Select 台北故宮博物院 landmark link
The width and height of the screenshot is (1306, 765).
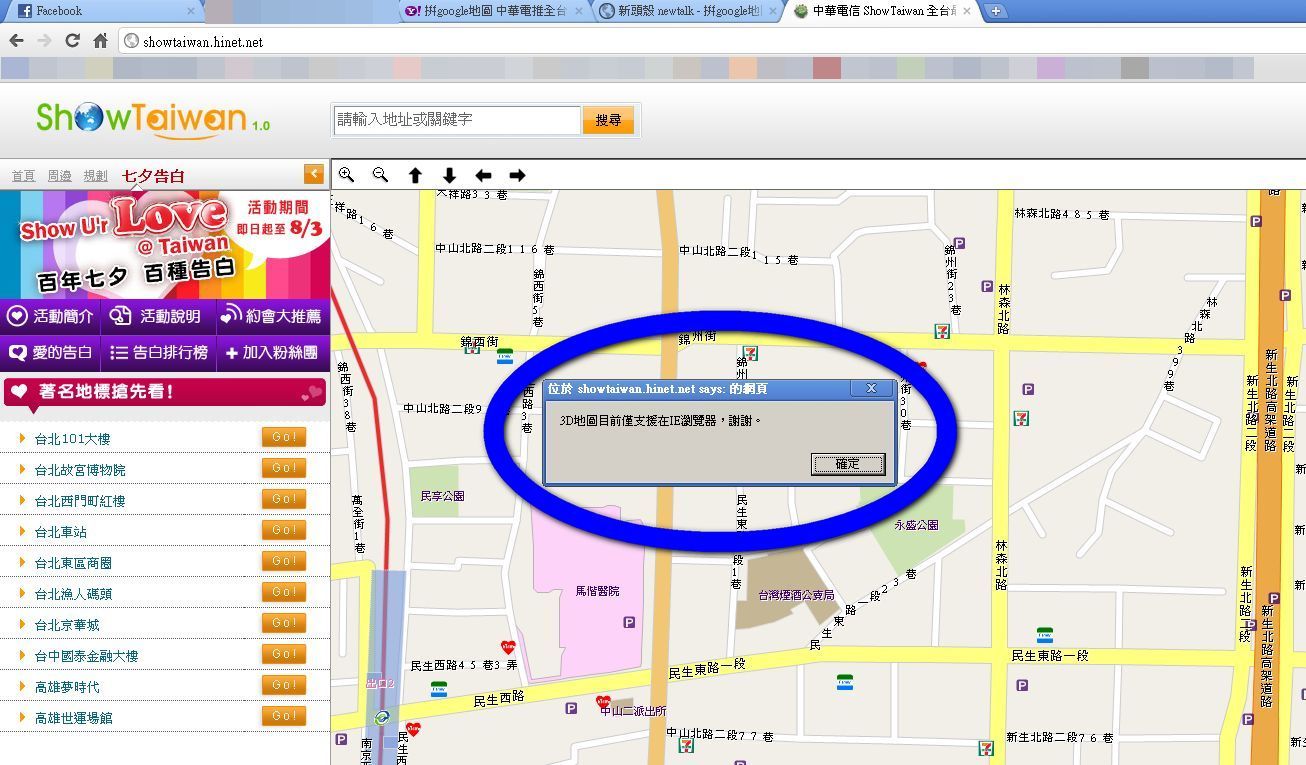coord(80,470)
